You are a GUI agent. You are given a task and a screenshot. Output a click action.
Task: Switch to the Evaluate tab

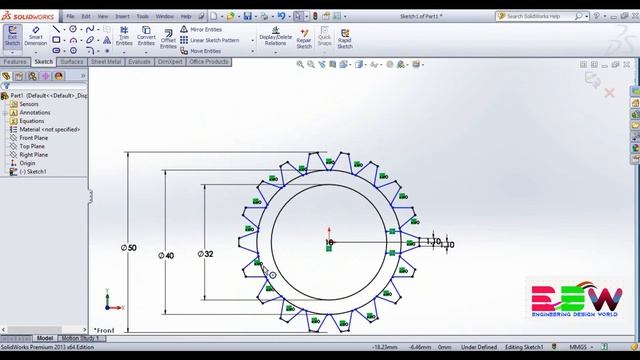[140, 62]
